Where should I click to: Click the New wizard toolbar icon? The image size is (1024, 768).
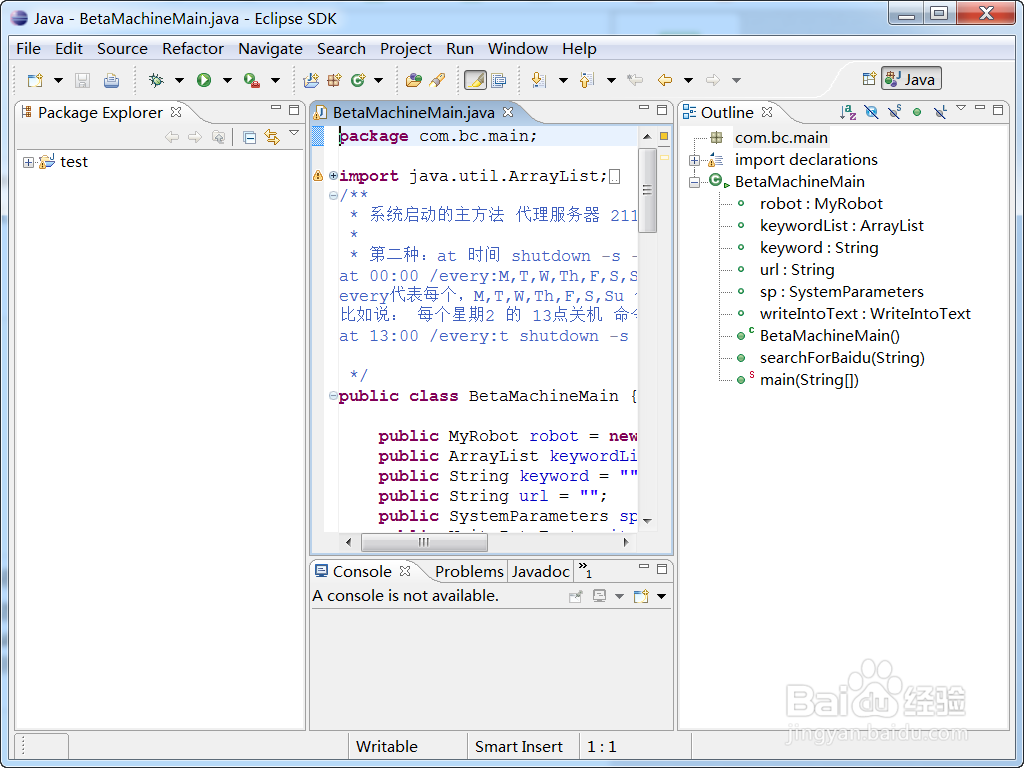35,80
